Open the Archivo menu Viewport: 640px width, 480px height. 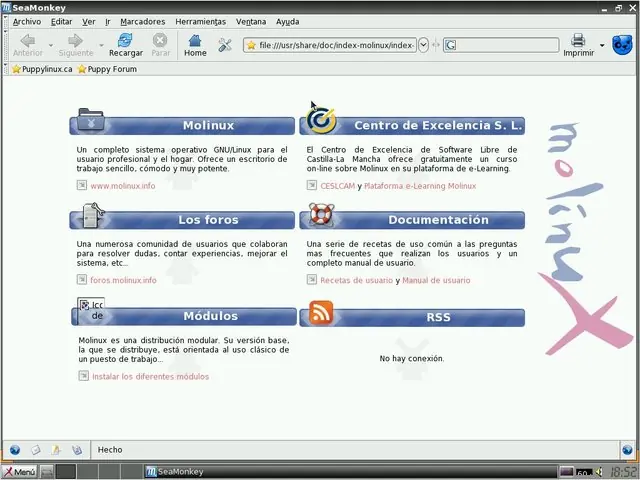(27, 22)
